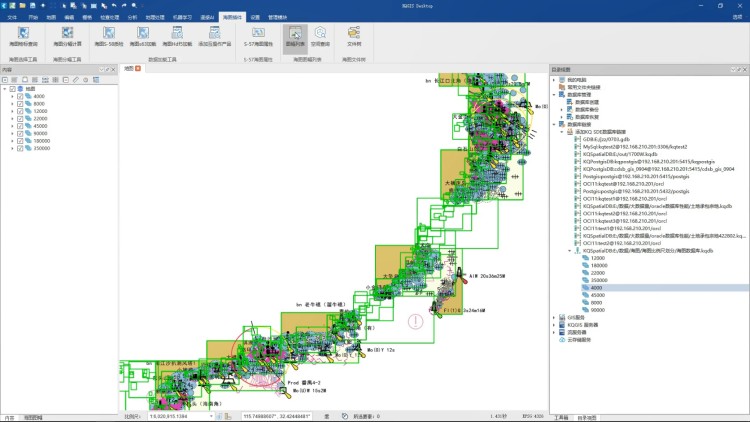This screenshot has width=750, height=422.
Task: Click the S-57海图属性 ribbon icon
Action: (258, 36)
